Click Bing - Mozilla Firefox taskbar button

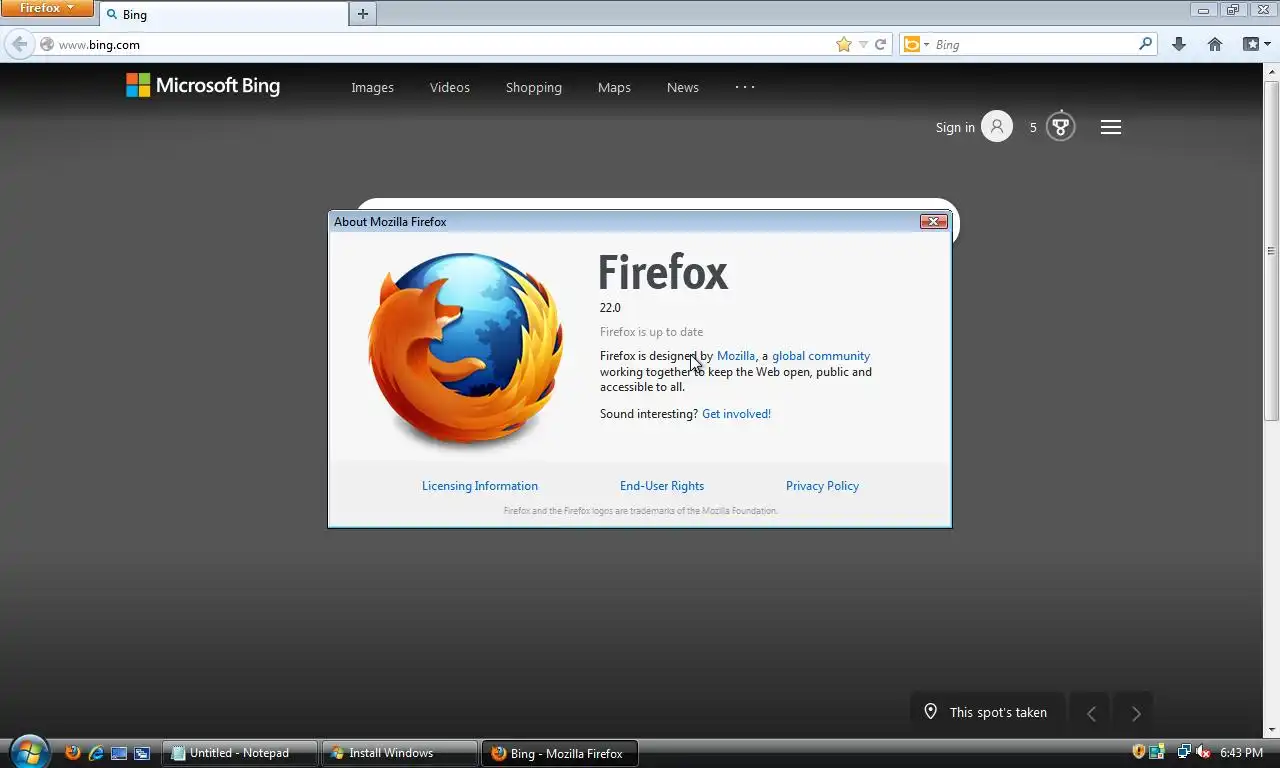(x=560, y=753)
